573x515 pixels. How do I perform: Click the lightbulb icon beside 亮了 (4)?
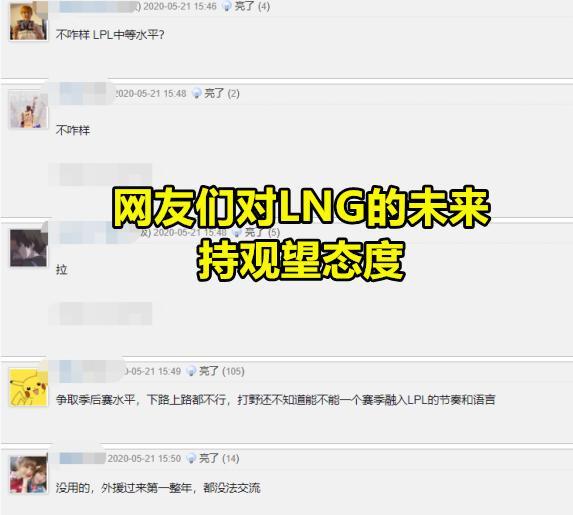(227, 6)
